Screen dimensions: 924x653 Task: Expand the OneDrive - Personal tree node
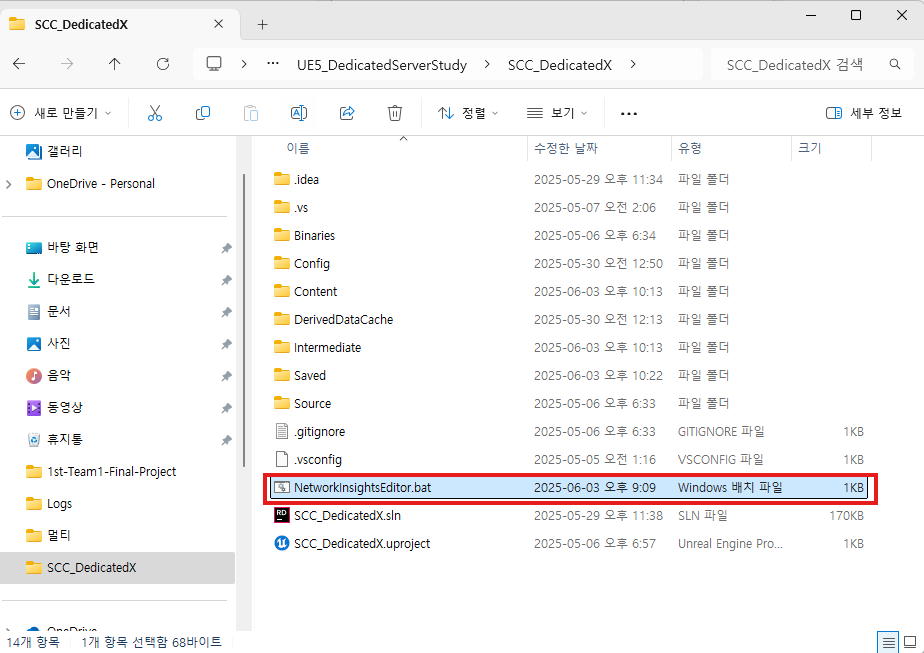tap(9, 184)
